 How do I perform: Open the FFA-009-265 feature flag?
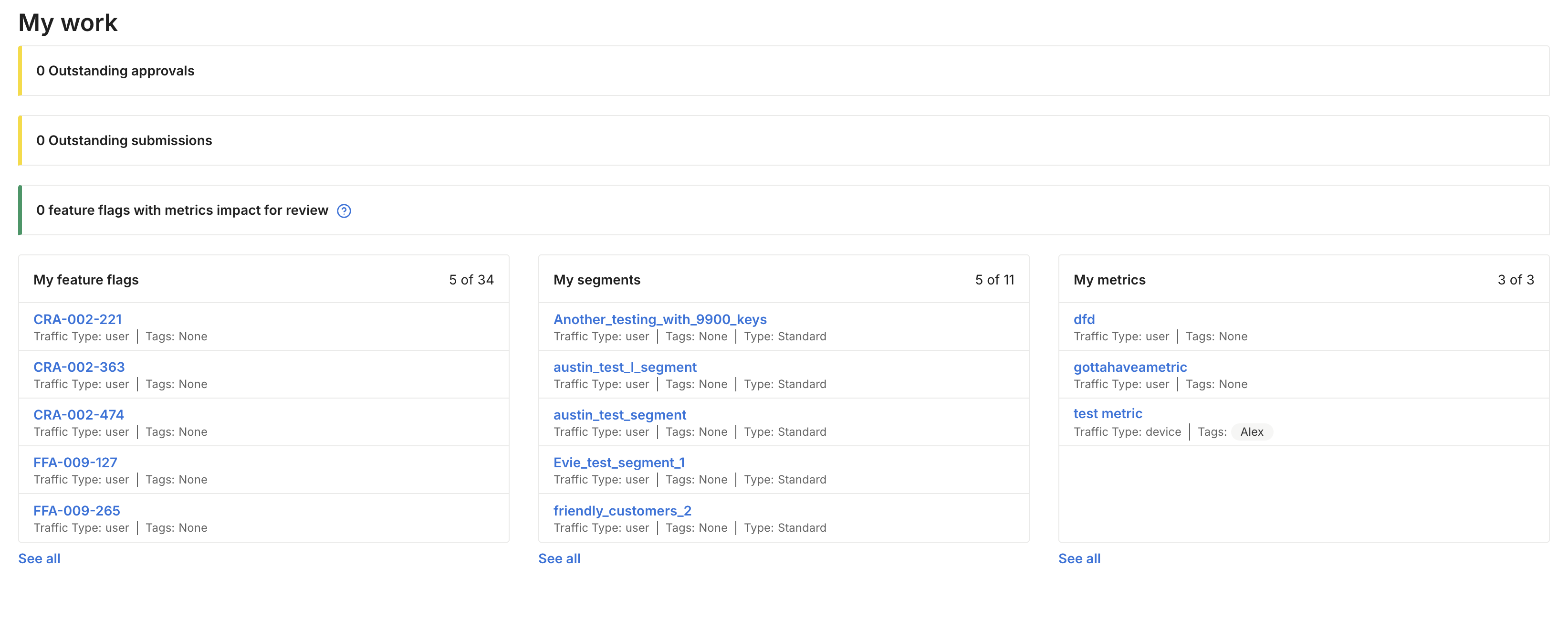(77, 510)
